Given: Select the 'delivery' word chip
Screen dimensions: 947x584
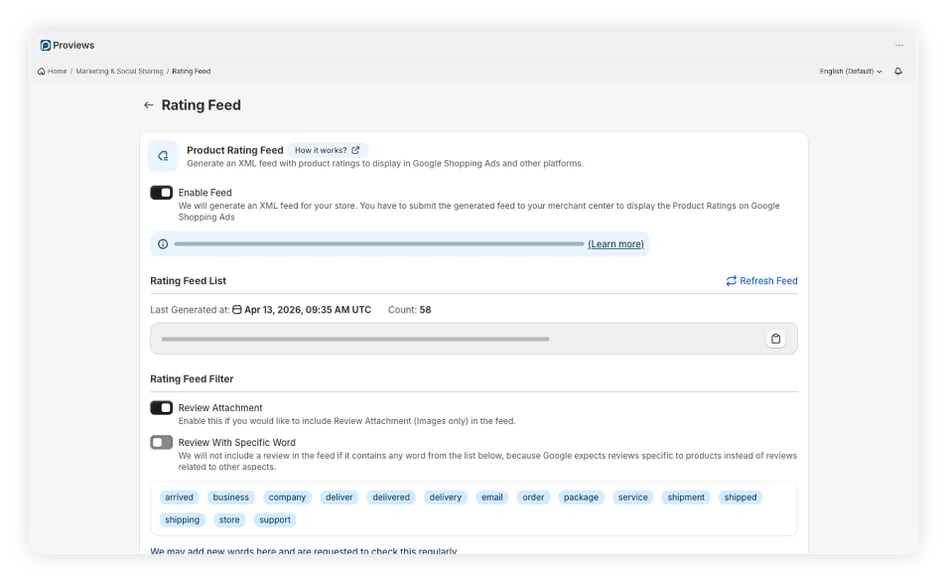Looking at the screenshot, I should pyautogui.click(x=444, y=497).
